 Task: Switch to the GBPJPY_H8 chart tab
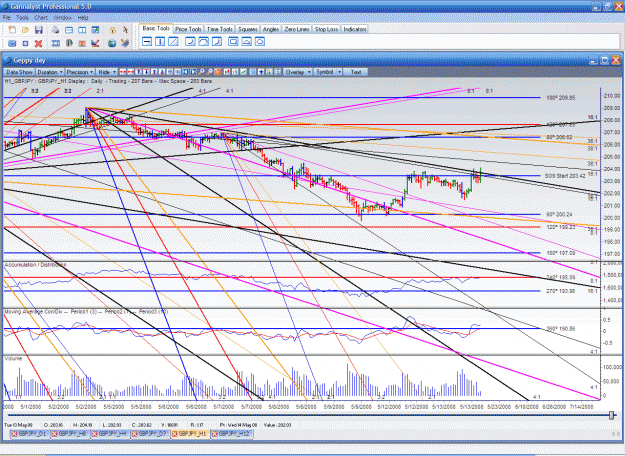pos(71,434)
